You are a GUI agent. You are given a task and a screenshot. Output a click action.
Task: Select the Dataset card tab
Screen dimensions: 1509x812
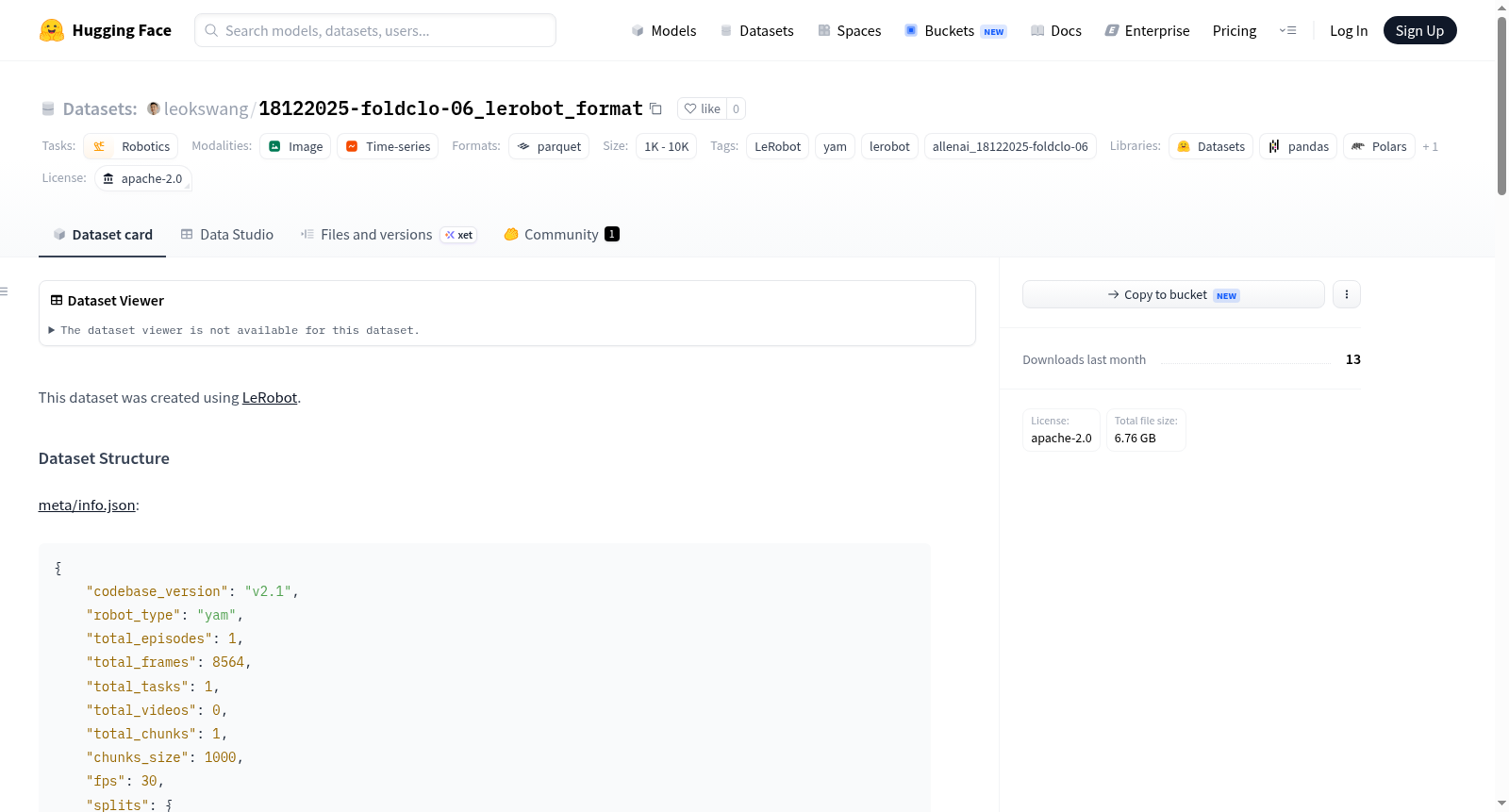102,235
